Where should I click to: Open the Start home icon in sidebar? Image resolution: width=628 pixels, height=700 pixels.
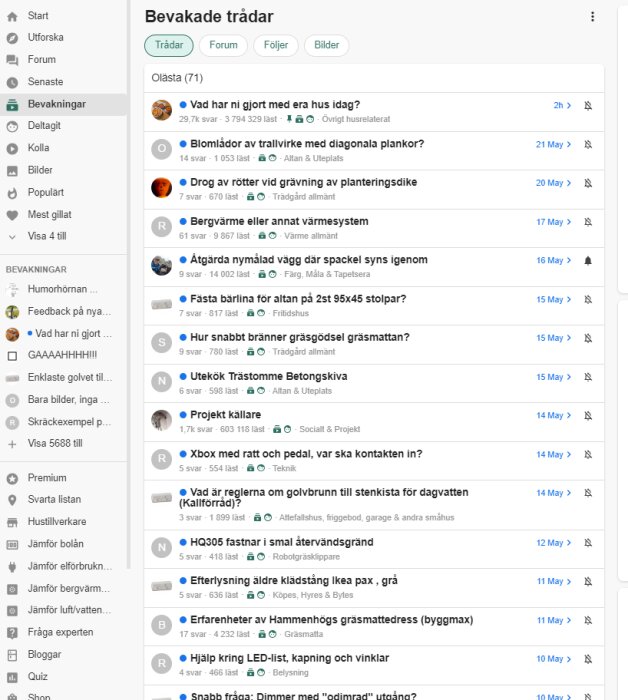pos(12,17)
